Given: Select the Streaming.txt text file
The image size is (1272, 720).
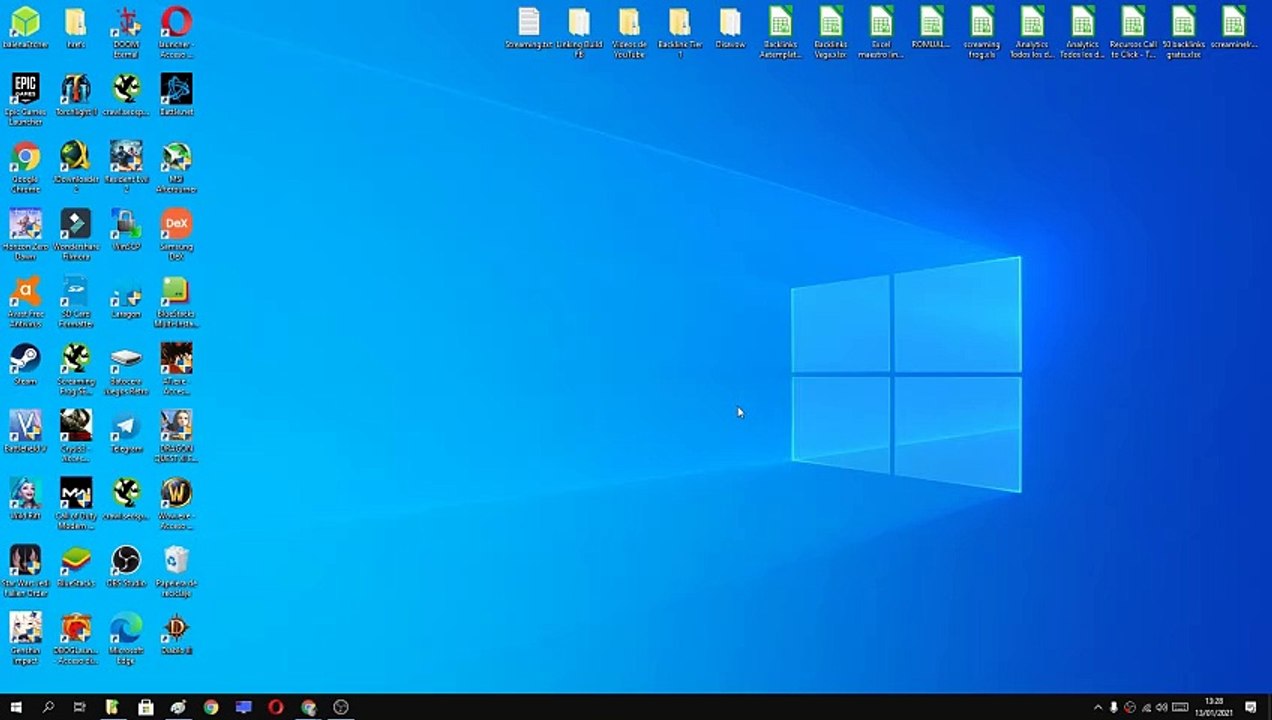Looking at the screenshot, I should coord(529,28).
